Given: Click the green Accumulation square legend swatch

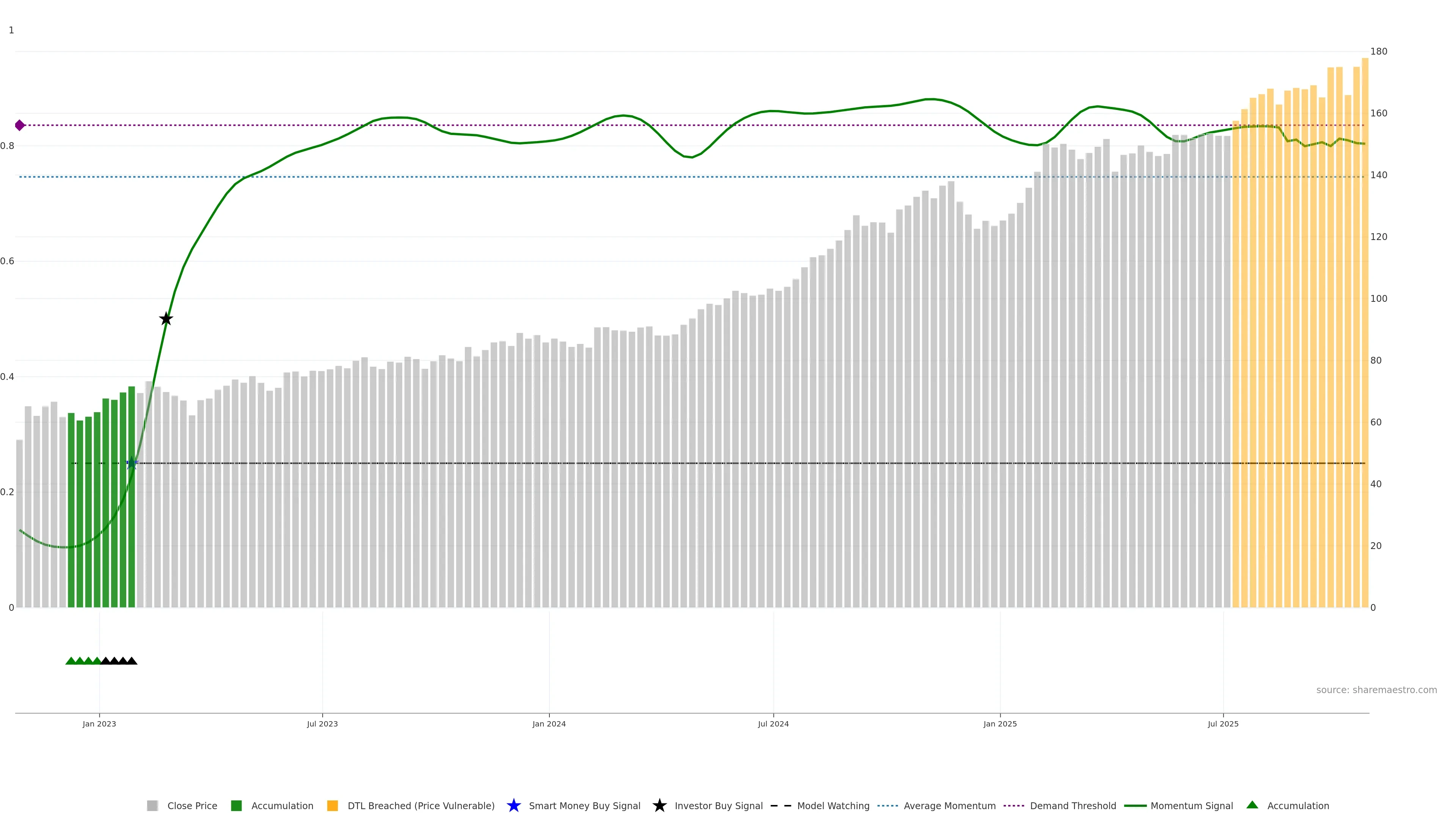Looking at the screenshot, I should (x=236, y=806).
